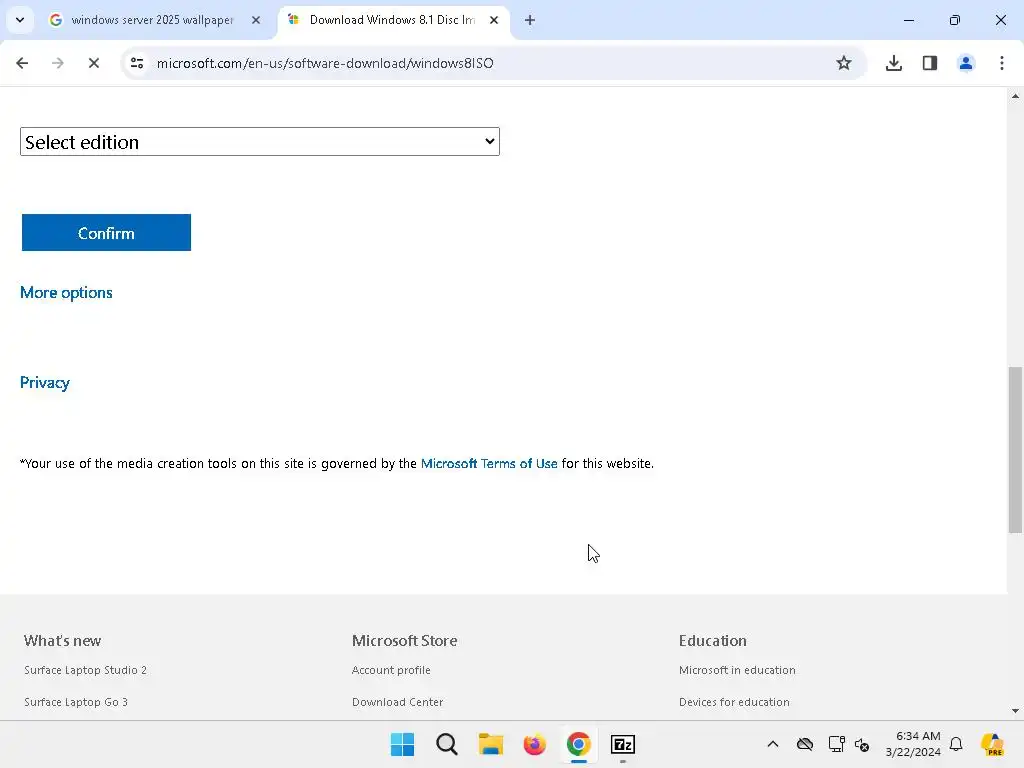Click the microsoft.com URL in the address bar
1024x768 pixels.
point(325,63)
